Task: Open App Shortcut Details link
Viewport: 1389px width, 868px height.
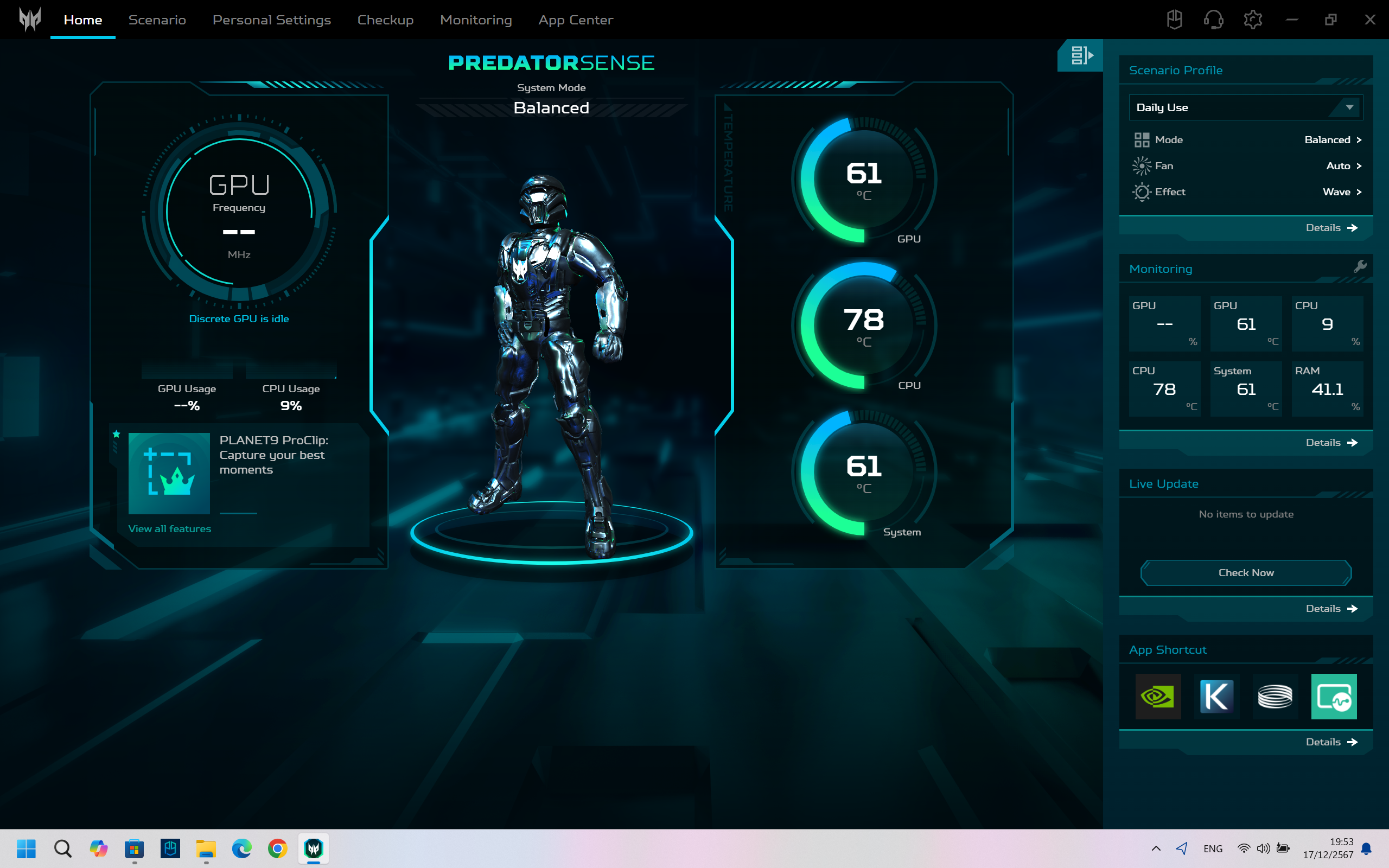Action: click(1331, 742)
